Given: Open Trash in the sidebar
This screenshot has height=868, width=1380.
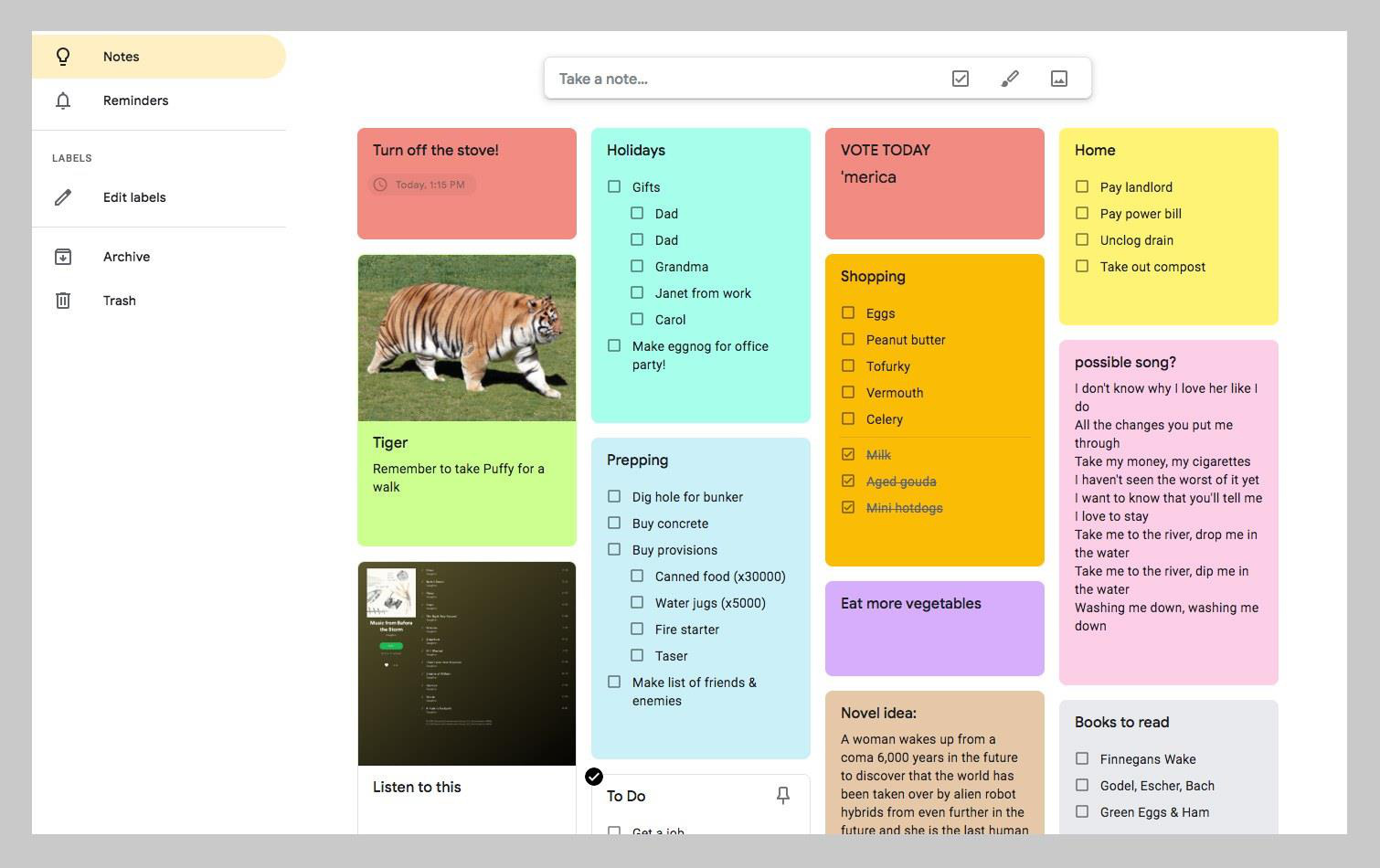Looking at the screenshot, I should tap(119, 301).
